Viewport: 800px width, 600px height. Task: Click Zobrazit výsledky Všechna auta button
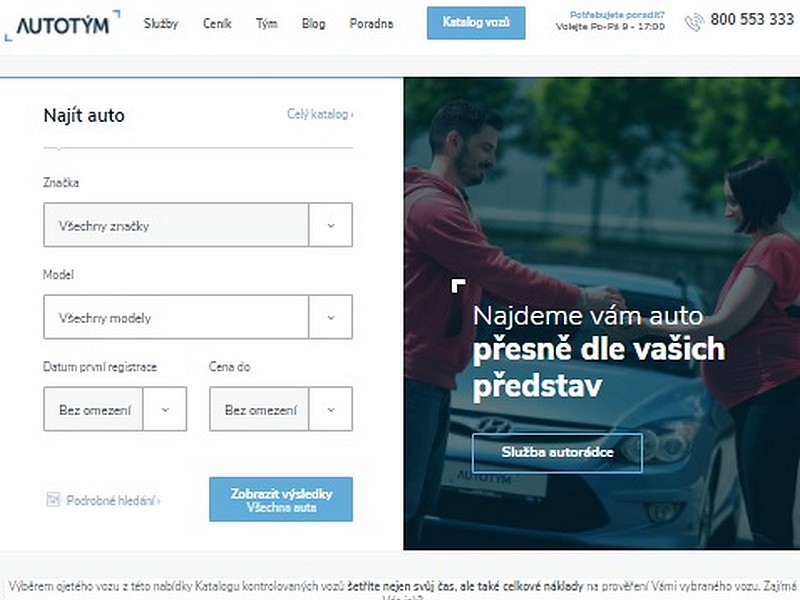281,499
